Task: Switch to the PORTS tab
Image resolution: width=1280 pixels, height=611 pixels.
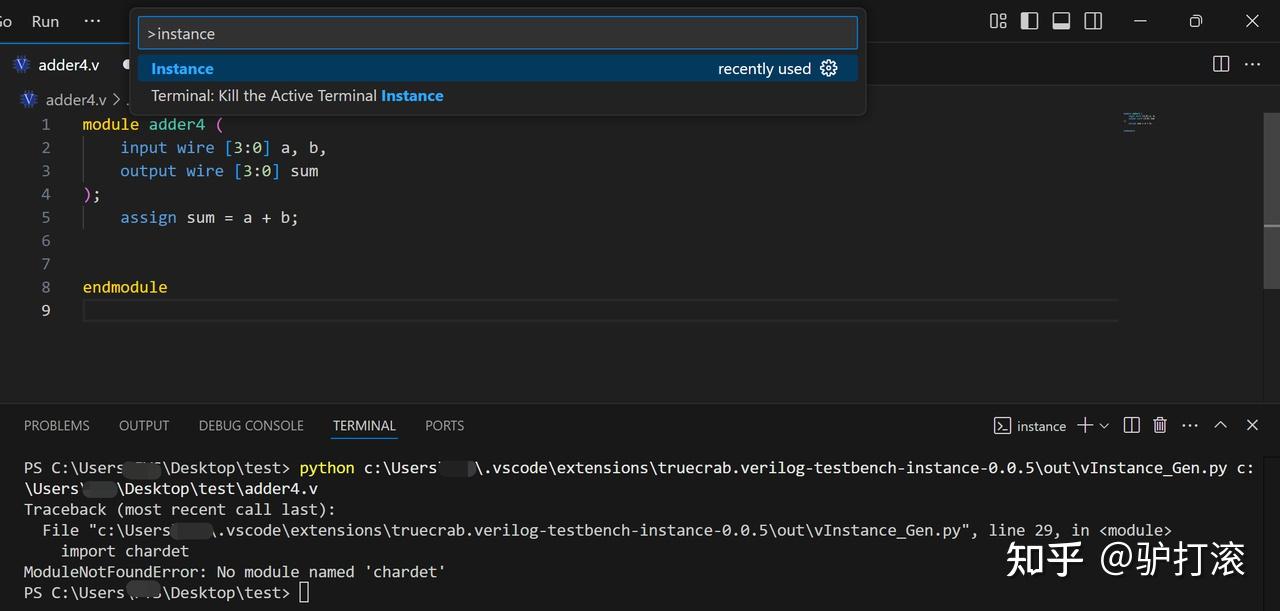Action: point(444,425)
